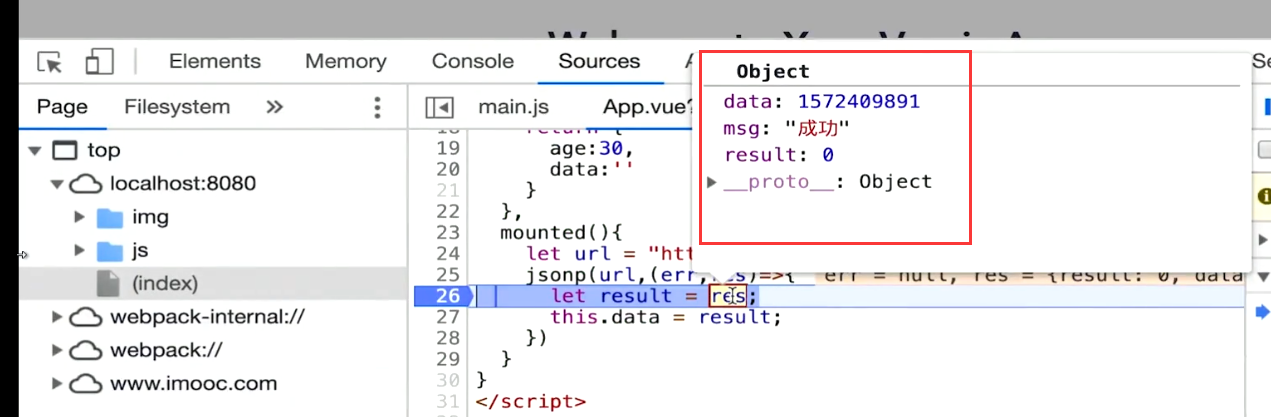Click the closing '</script>' tag line

click(x=531, y=401)
